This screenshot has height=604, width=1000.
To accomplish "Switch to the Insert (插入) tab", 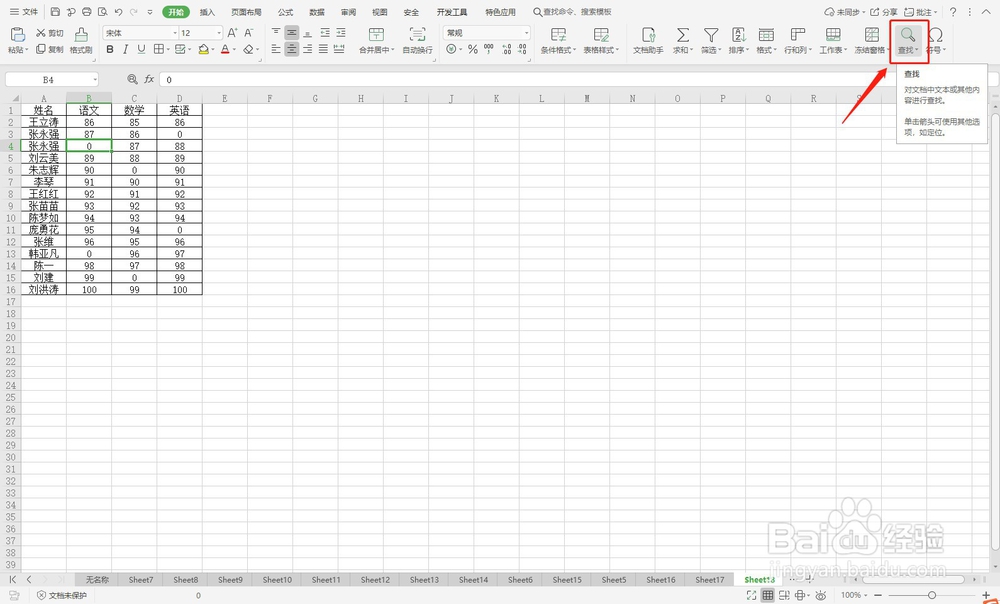I will point(207,12).
